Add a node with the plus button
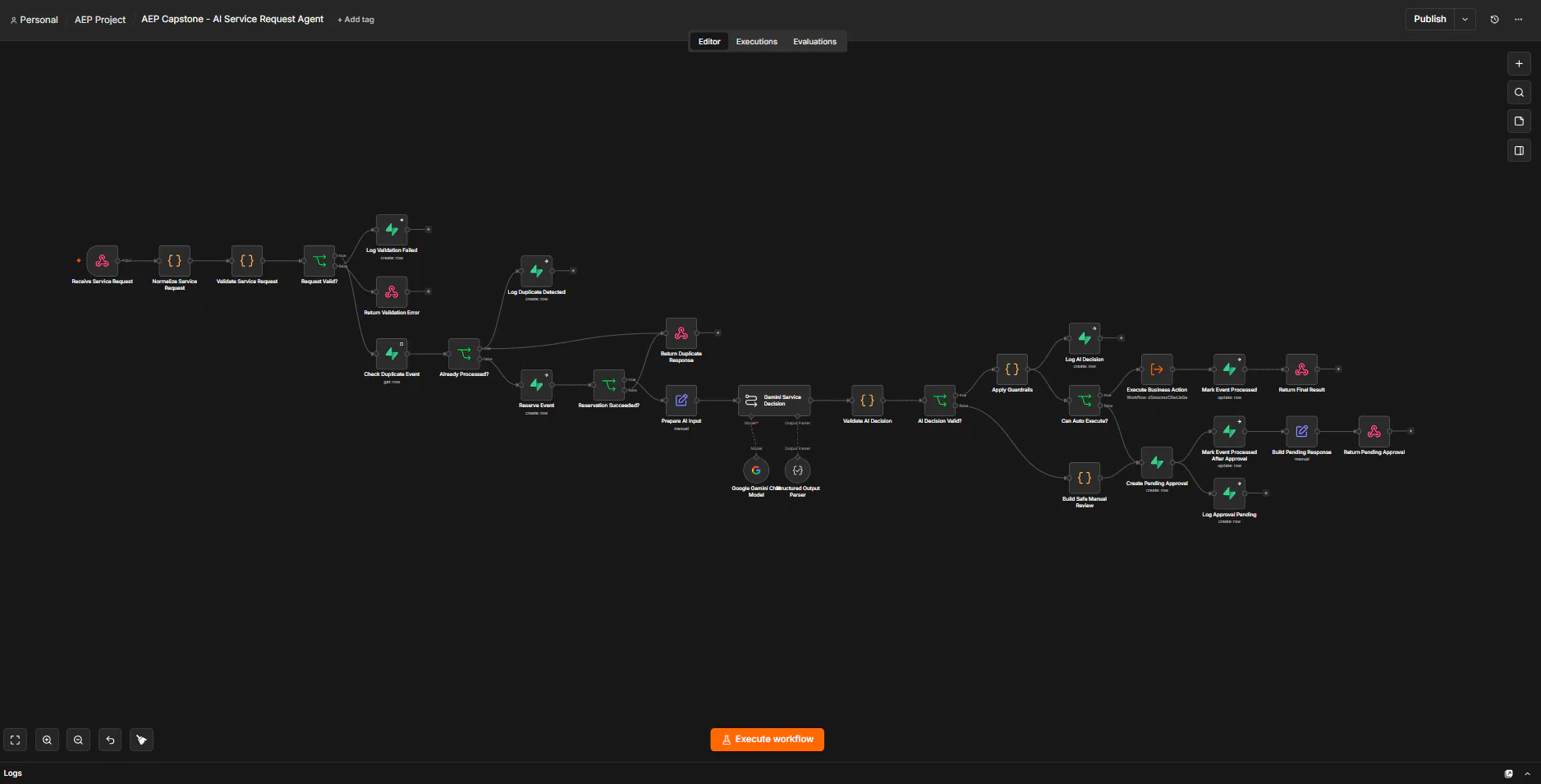Image resolution: width=1541 pixels, height=784 pixels. click(1519, 64)
